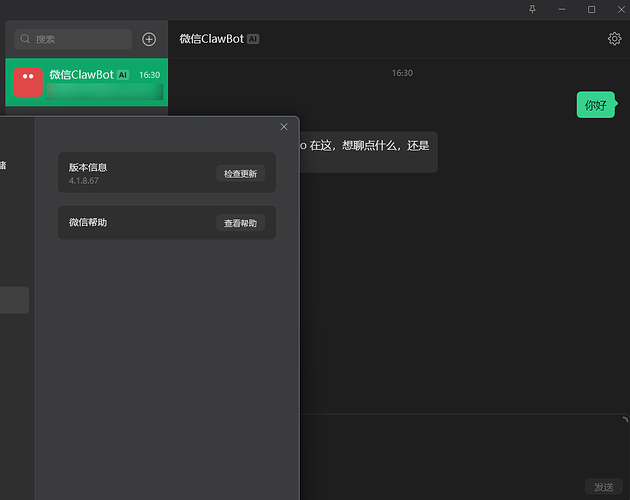Screen dimensions: 630x500
Task: Maximize the WeChat window
Action: (x=591, y=9)
